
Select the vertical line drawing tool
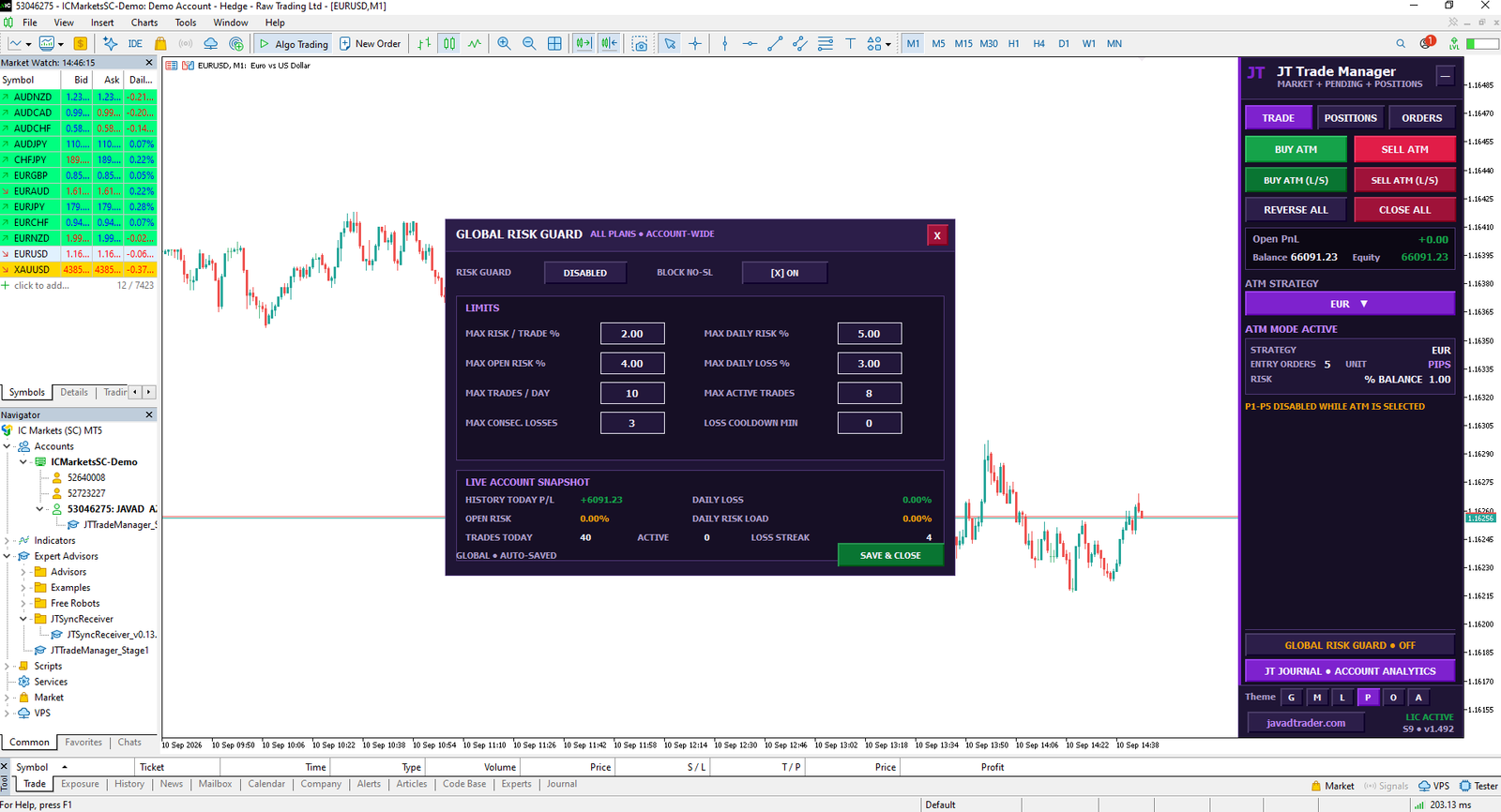pyautogui.click(x=725, y=43)
